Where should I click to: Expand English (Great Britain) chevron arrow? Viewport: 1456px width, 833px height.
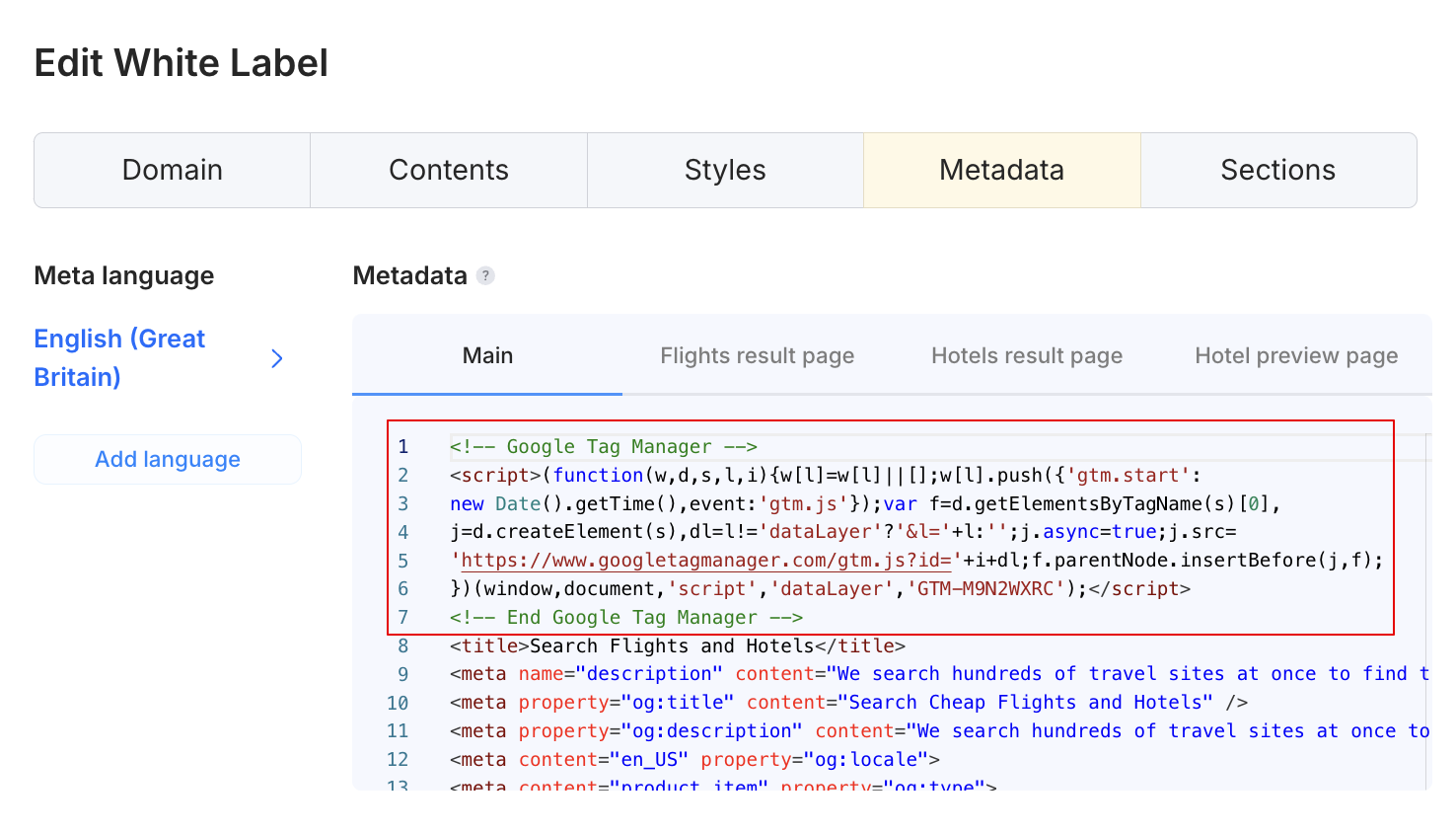point(277,358)
